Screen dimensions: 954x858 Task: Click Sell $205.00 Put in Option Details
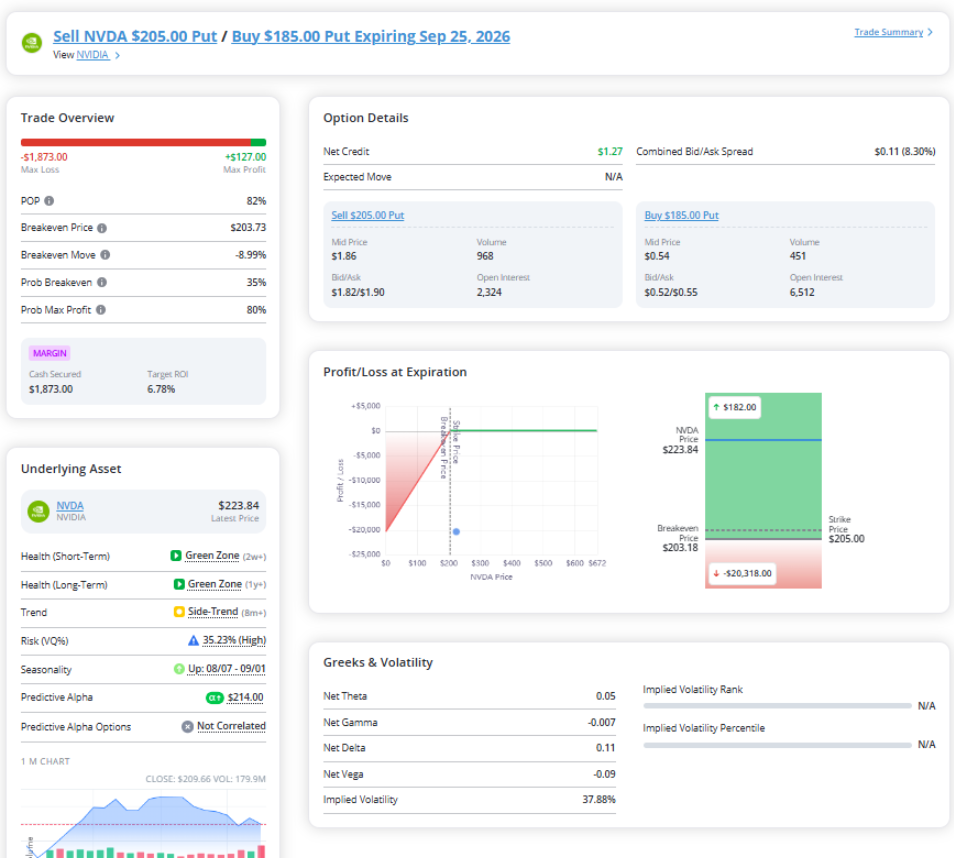[367, 215]
